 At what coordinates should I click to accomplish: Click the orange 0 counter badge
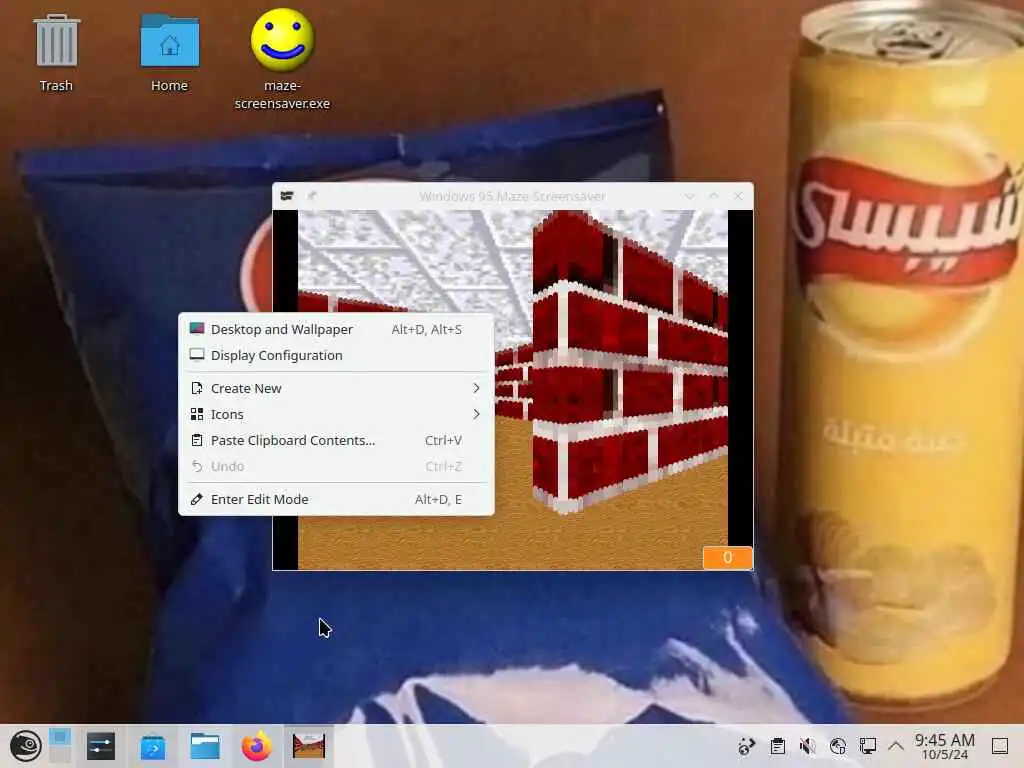coord(728,558)
